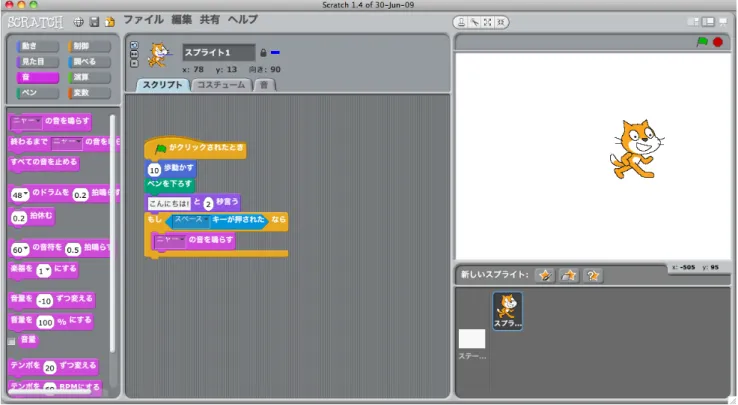Screen dimensions: 738x405
Task: Select the スプラ... sprite thumbnail in list
Action: point(507,310)
